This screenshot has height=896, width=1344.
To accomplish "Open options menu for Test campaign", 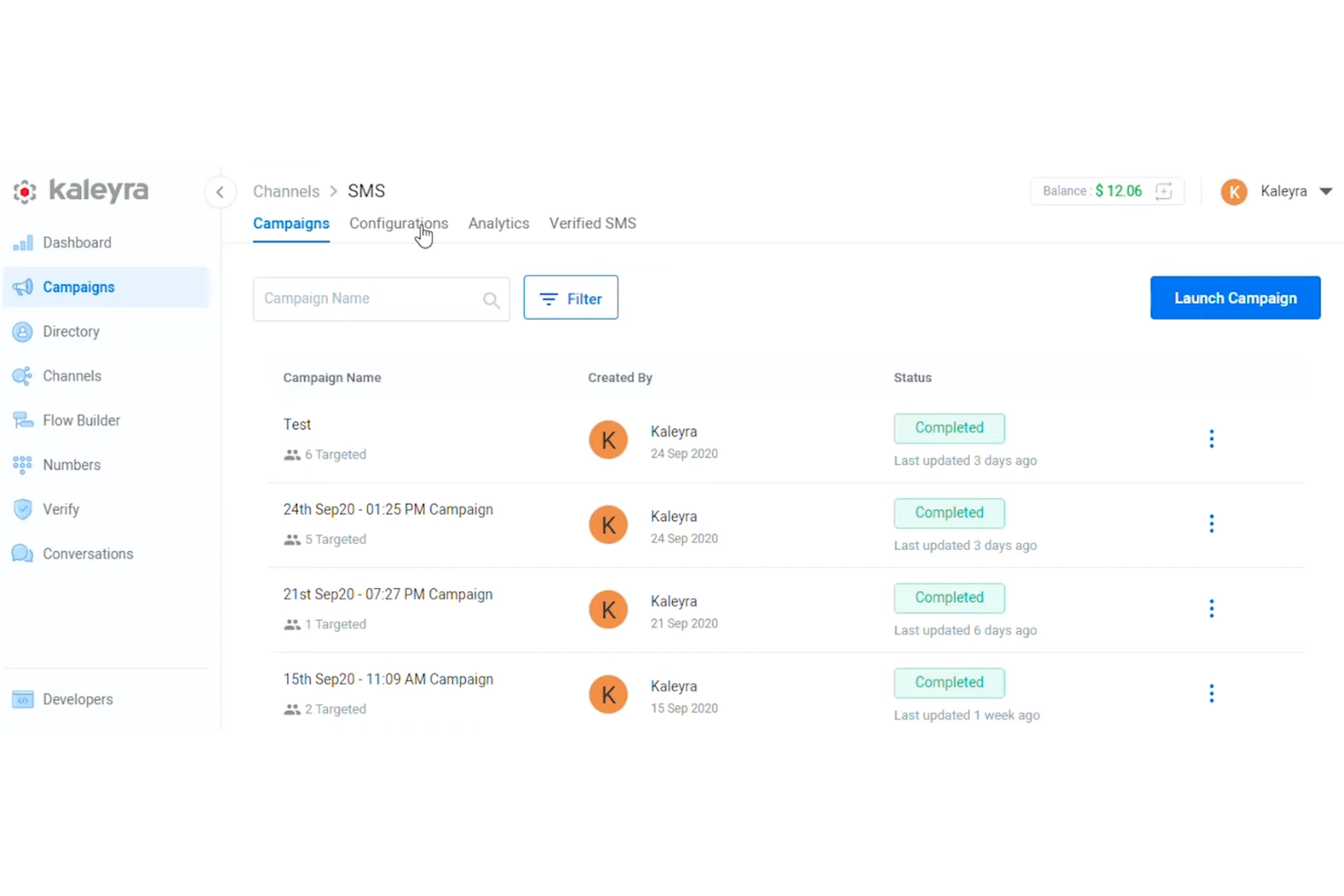I will click(1211, 438).
